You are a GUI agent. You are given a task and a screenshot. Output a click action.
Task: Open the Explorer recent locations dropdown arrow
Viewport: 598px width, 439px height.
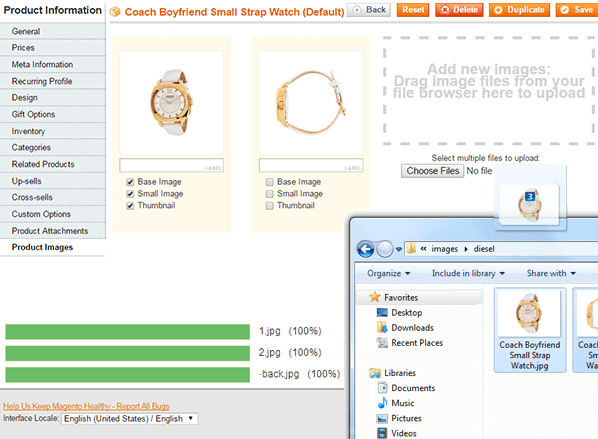tap(399, 249)
